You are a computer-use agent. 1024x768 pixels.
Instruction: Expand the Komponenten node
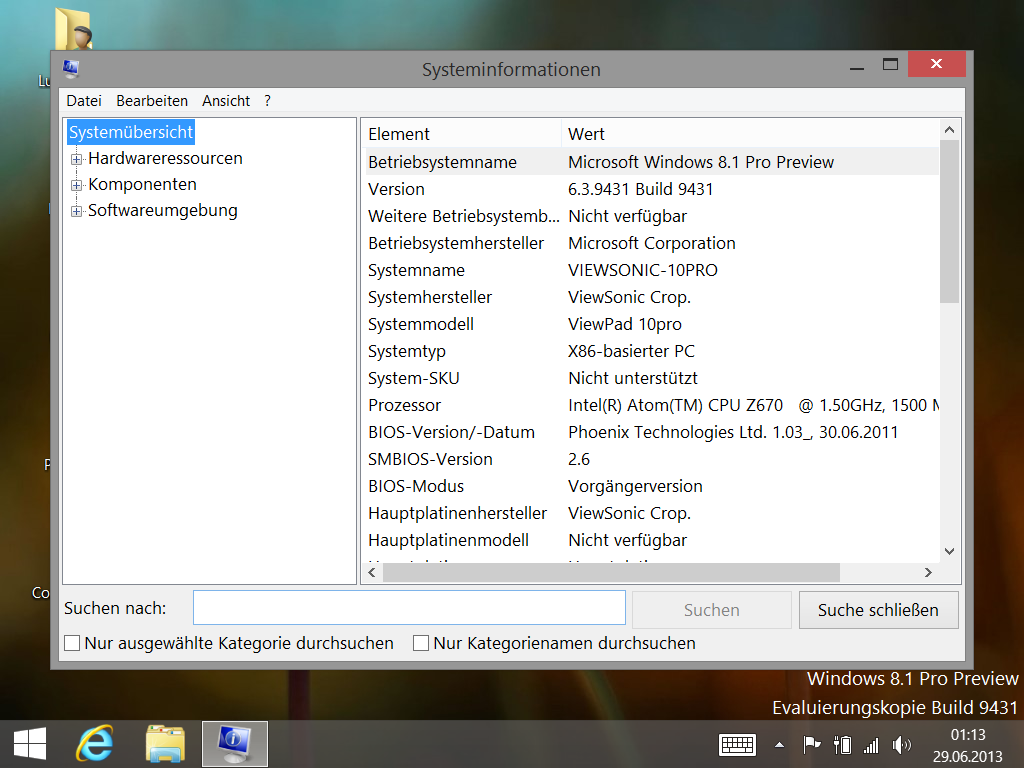click(x=76, y=185)
